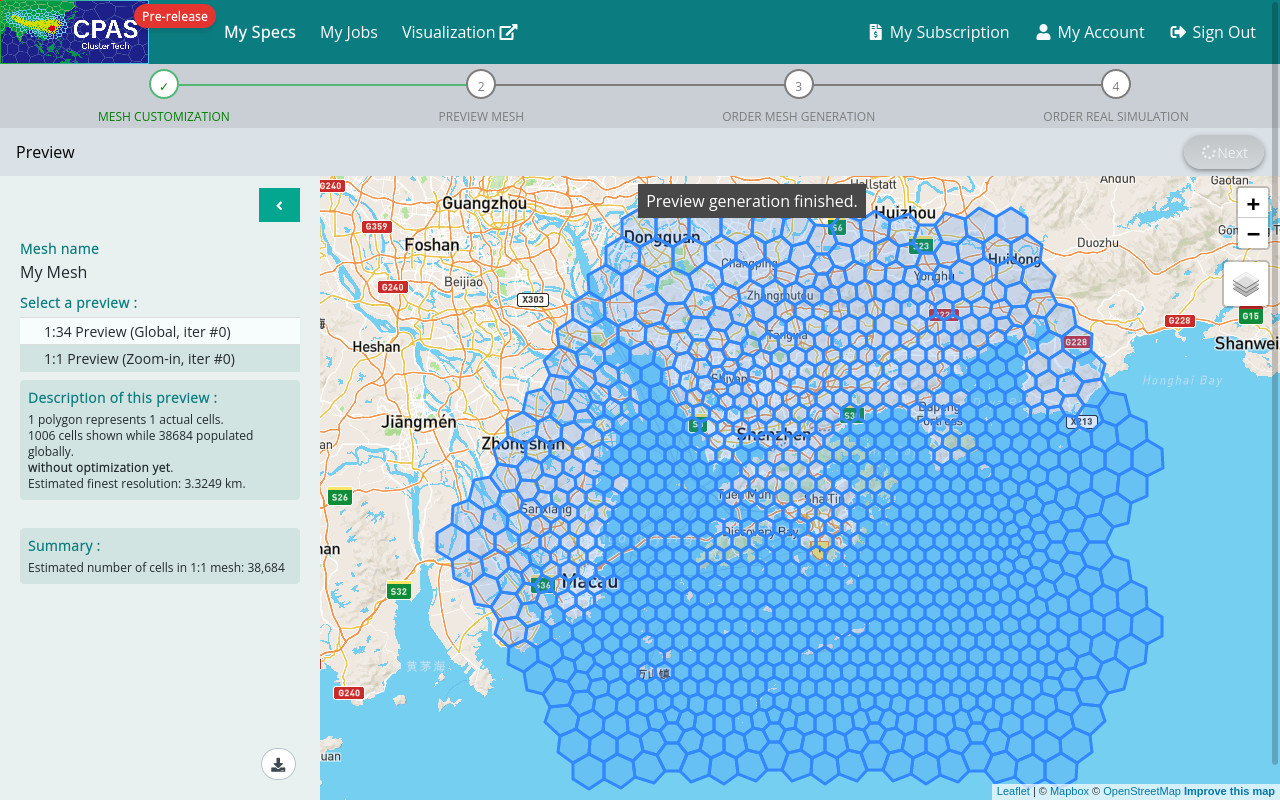The image size is (1280, 800).
Task: Click the Pre-release badge
Action: click(x=175, y=16)
